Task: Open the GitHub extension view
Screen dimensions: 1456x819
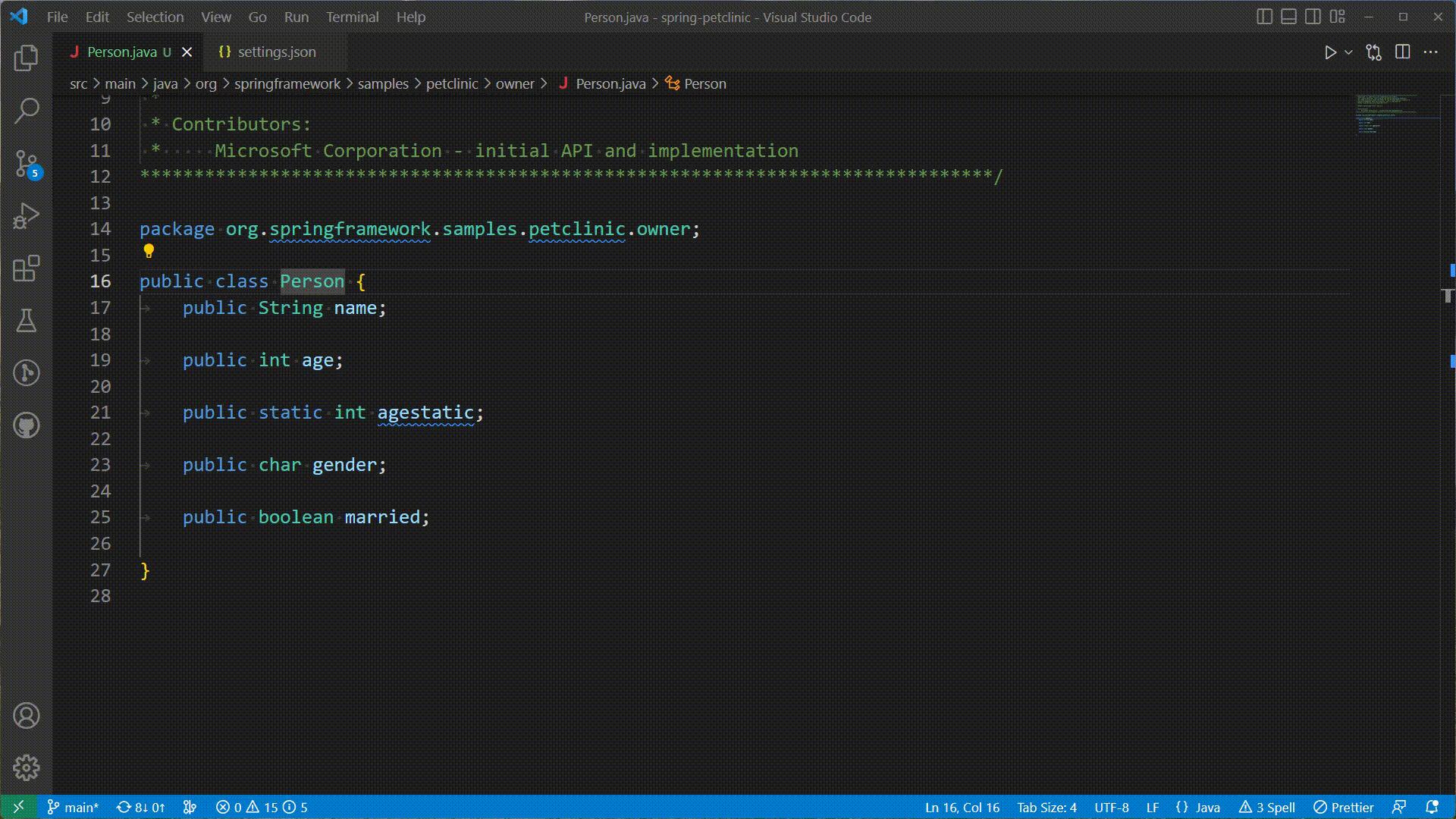Action: (27, 425)
